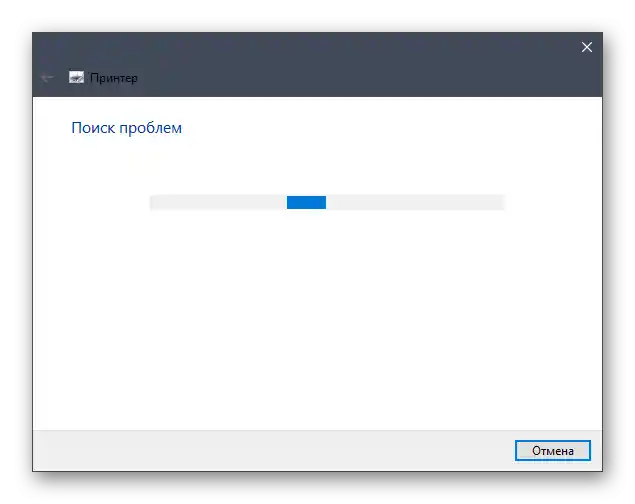Click the Принтер title text
Viewport: 635px width, 504px height.
click(x=114, y=78)
